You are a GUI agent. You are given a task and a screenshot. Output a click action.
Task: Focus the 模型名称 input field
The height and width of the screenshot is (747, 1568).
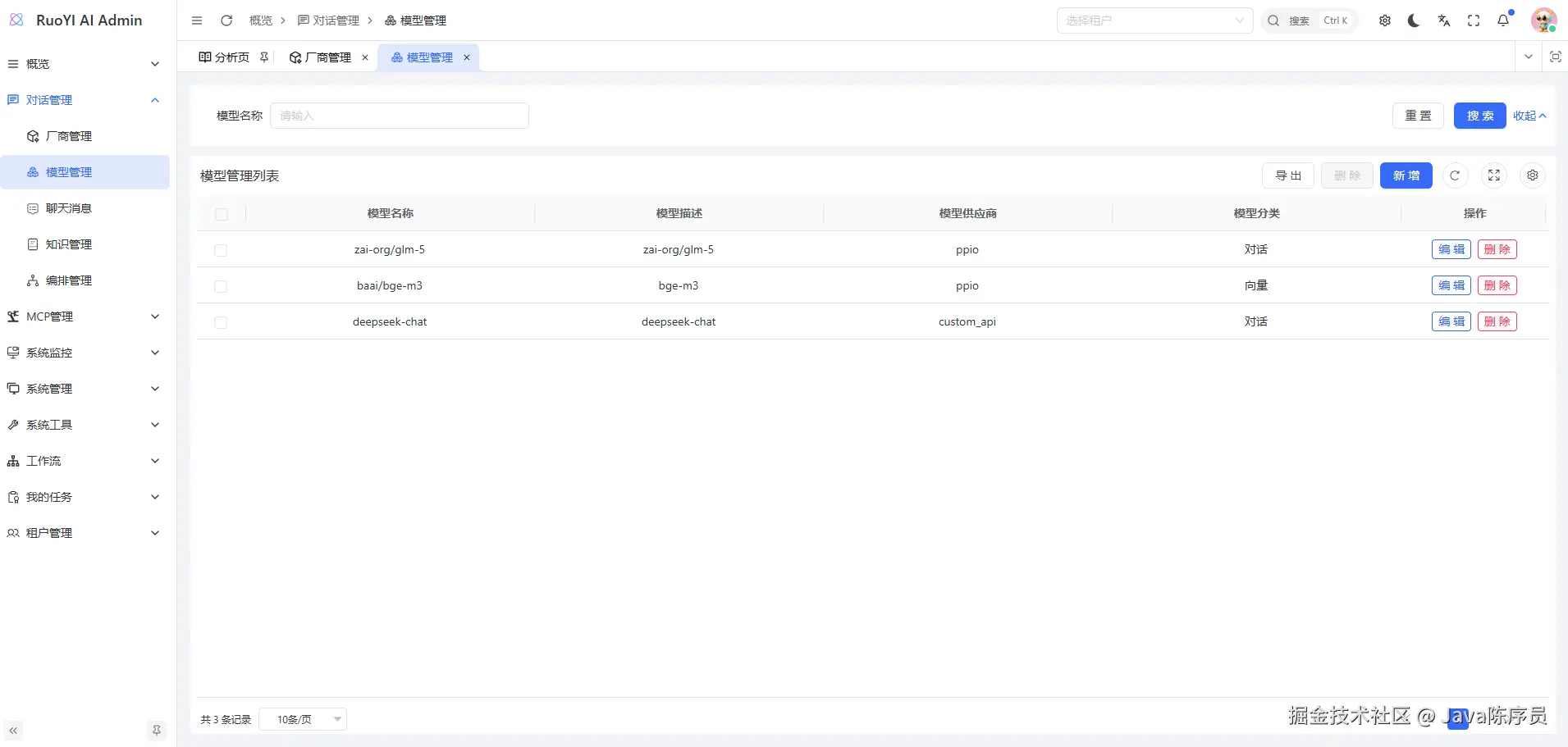tap(400, 116)
